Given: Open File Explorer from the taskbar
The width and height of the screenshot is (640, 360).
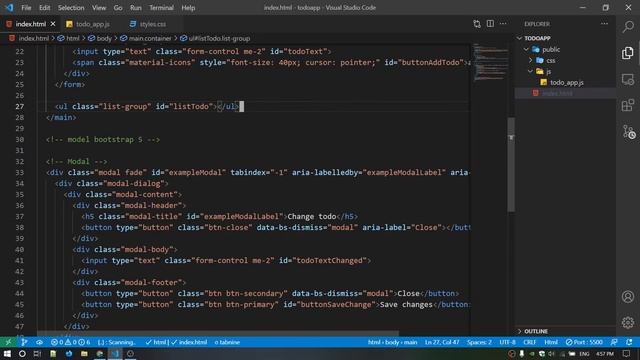Looking at the screenshot, I should tap(84, 354).
